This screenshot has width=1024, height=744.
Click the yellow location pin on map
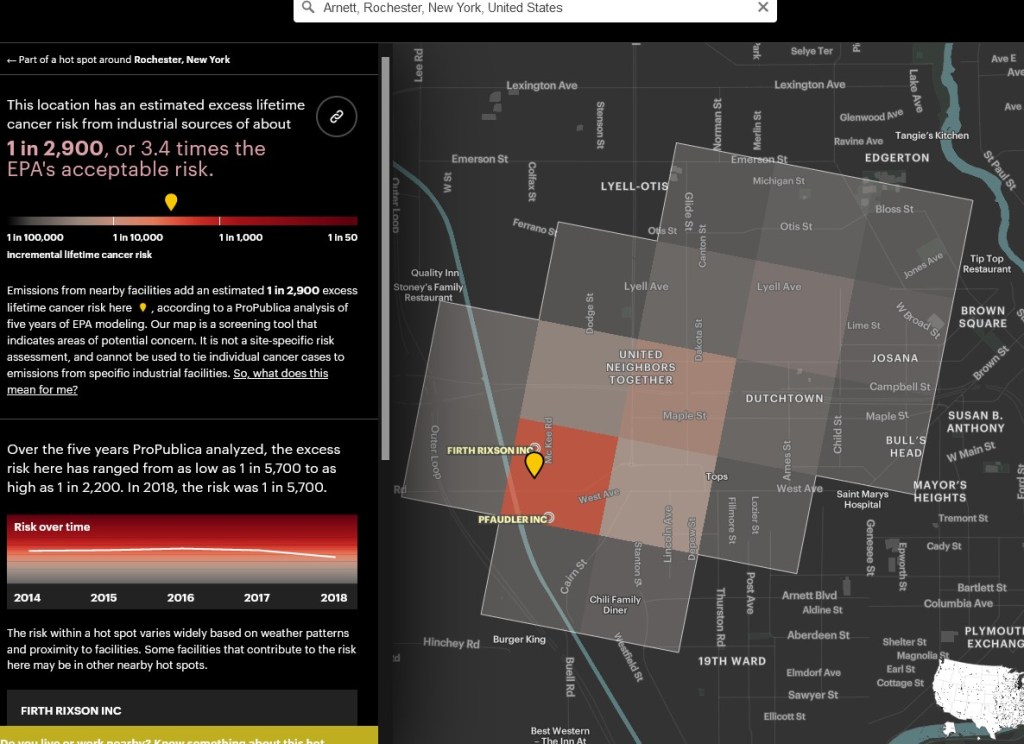point(534,464)
